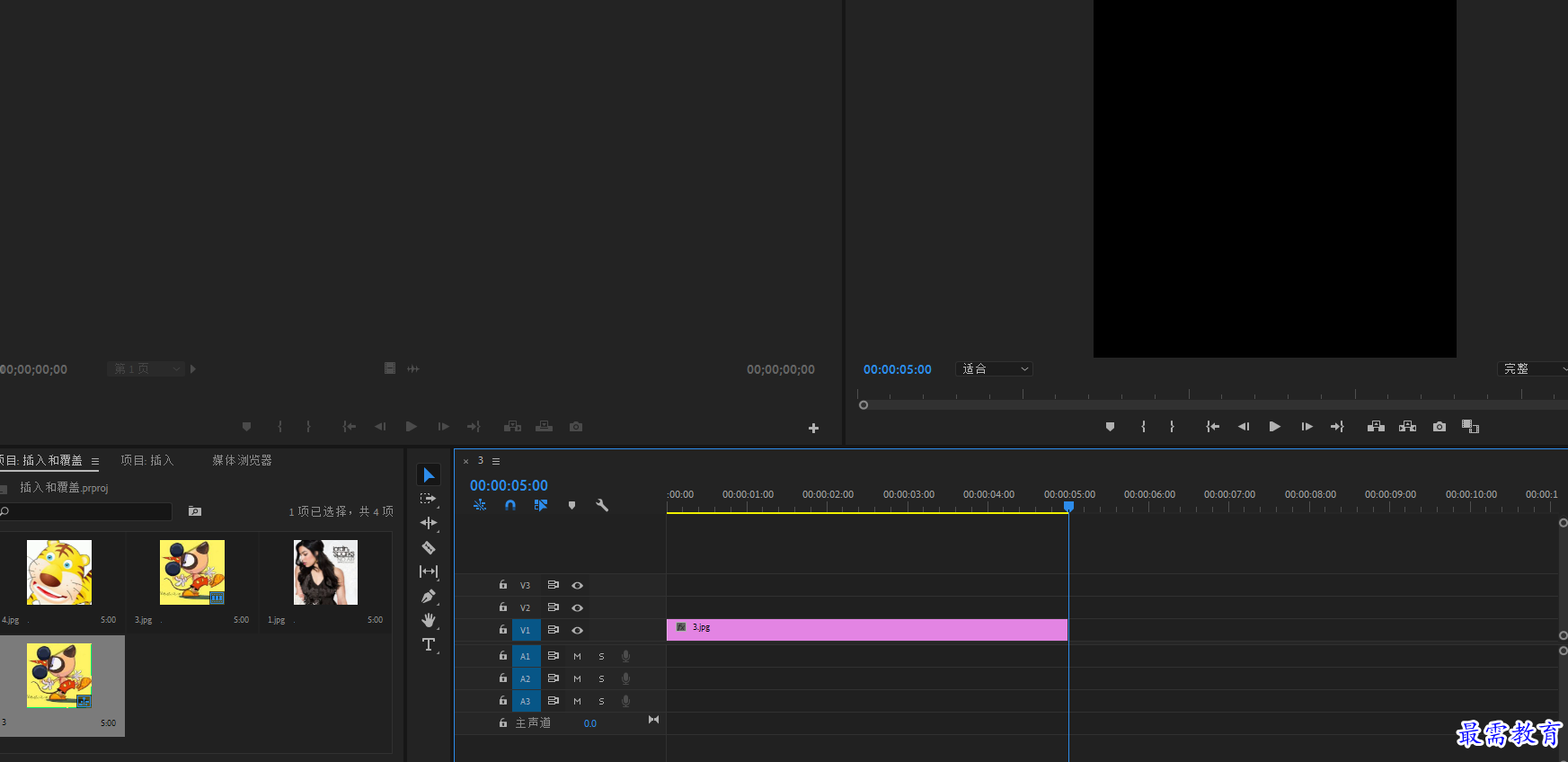Image resolution: width=1568 pixels, height=762 pixels.
Task: Click Program monitor timecode 00:00:05:00
Action: click(x=897, y=369)
